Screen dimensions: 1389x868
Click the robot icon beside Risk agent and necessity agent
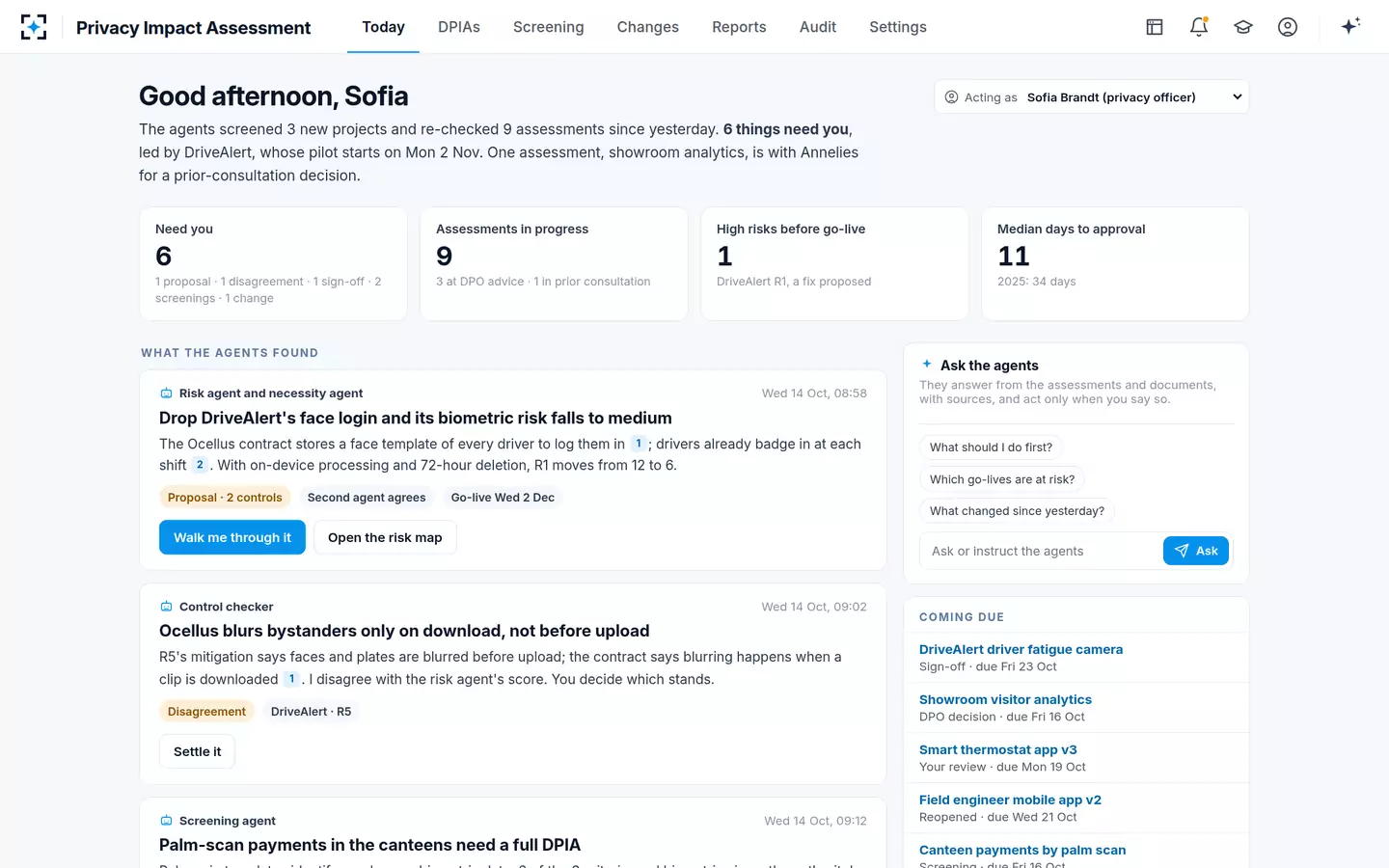click(166, 393)
